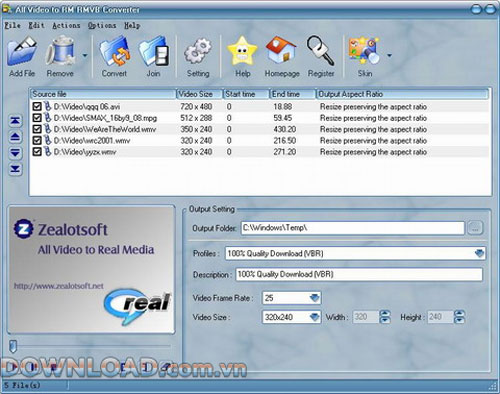Uncheck the qqq 06.avi checkbox

pyautogui.click(x=37, y=107)
